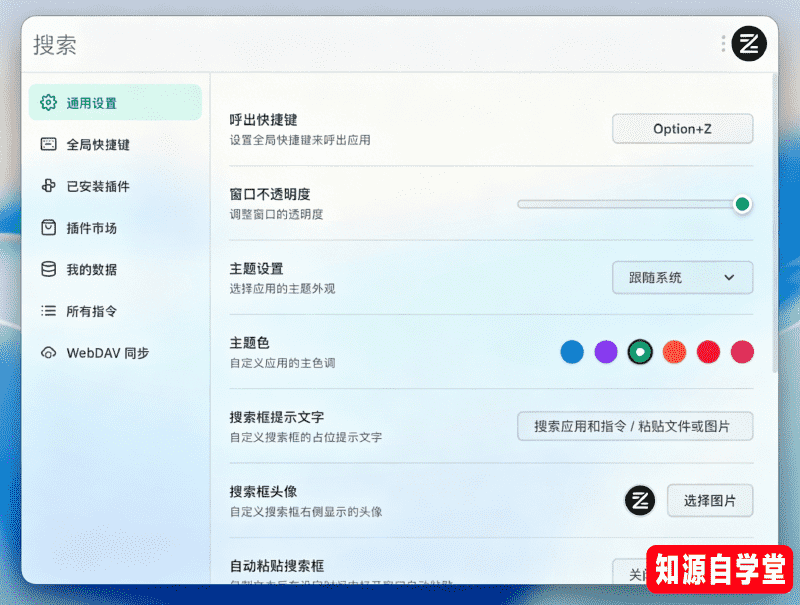800x605 pixels.
Task: Select the orange theme color
Action: 674,352
